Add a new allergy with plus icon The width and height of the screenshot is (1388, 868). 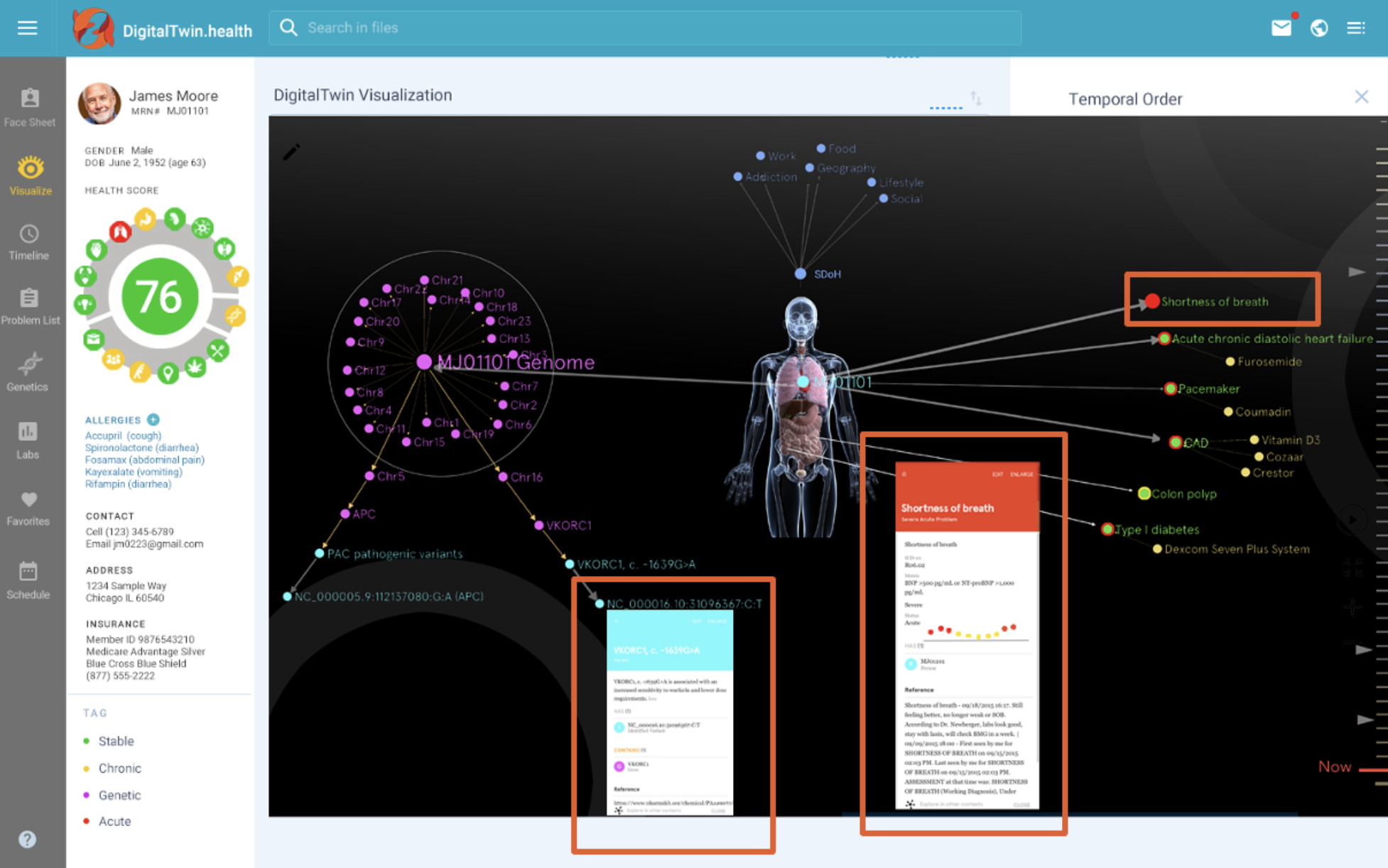point(153,419)
